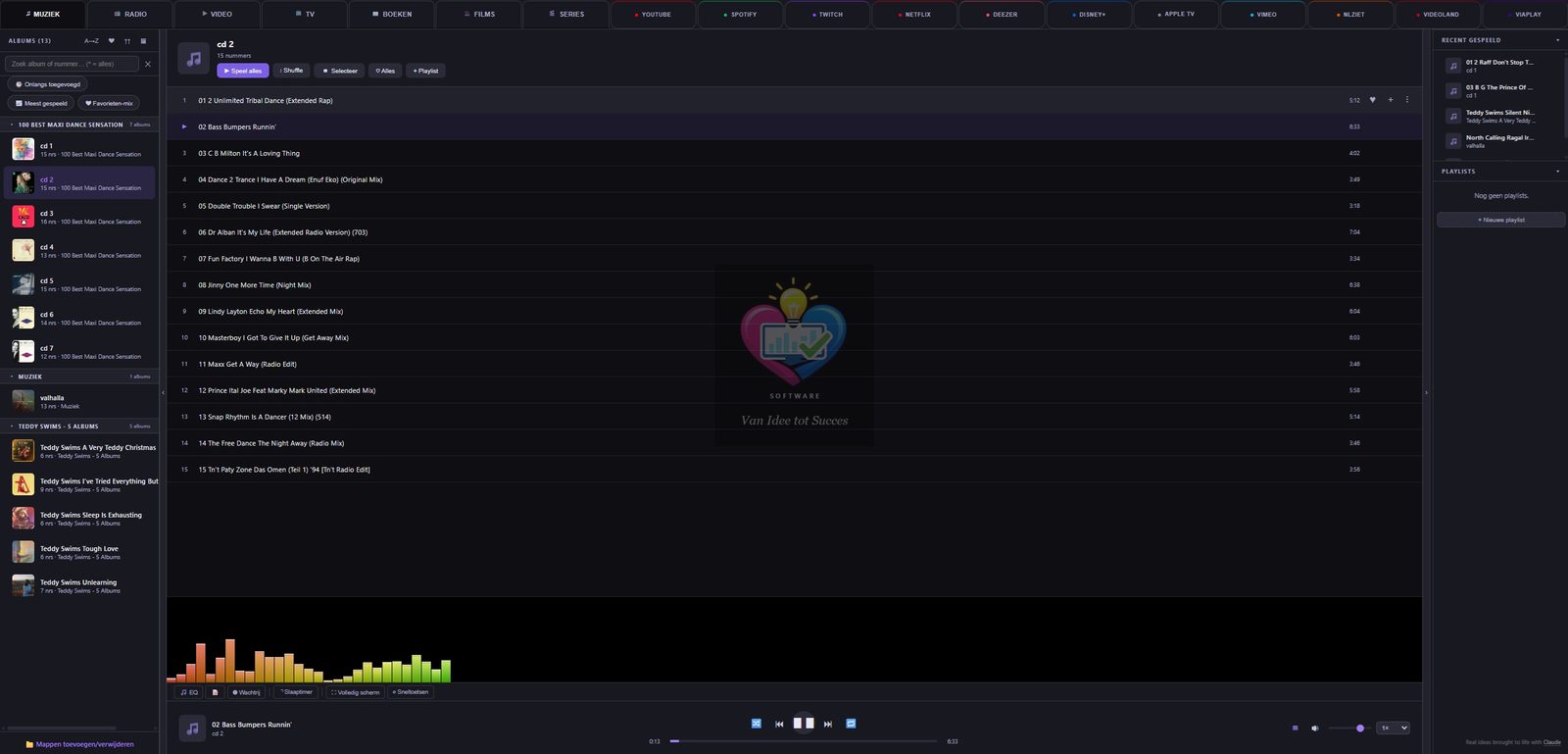
Task: Add 2 Unlimited Tribal Dance to playlist
Action: coord(1390,100)
